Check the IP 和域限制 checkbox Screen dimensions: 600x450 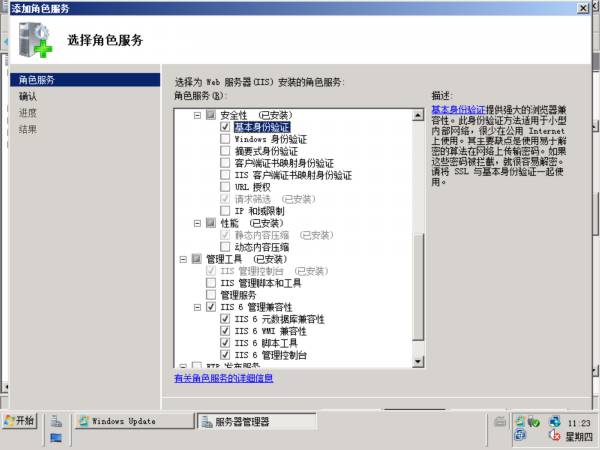225,210
